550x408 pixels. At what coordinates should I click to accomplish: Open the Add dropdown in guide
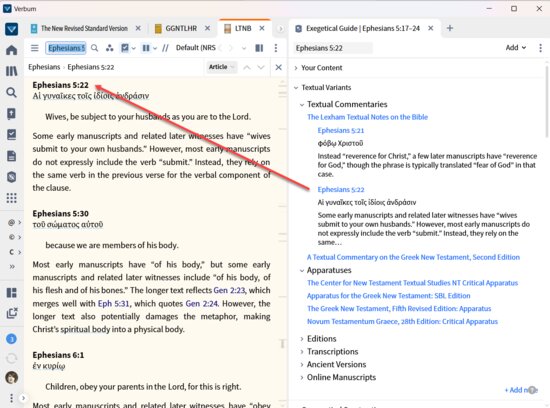(x=516, y=48)
